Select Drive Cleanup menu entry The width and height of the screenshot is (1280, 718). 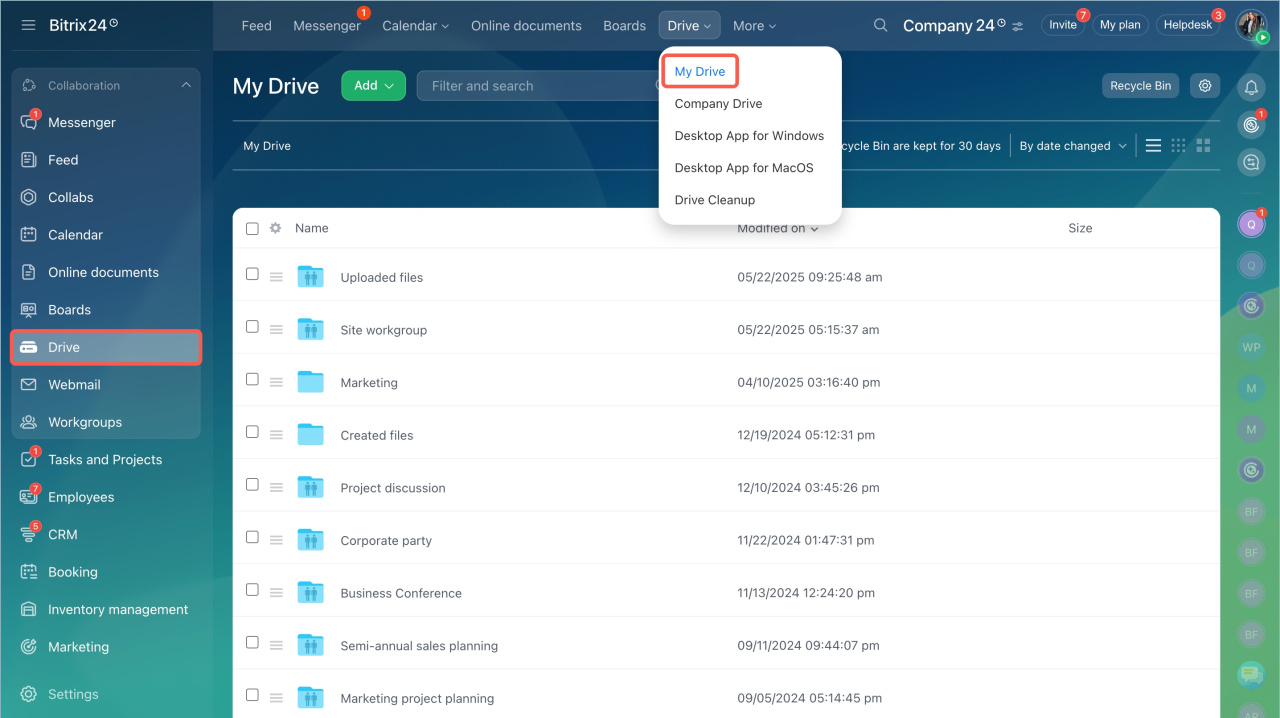coord(714,200)
